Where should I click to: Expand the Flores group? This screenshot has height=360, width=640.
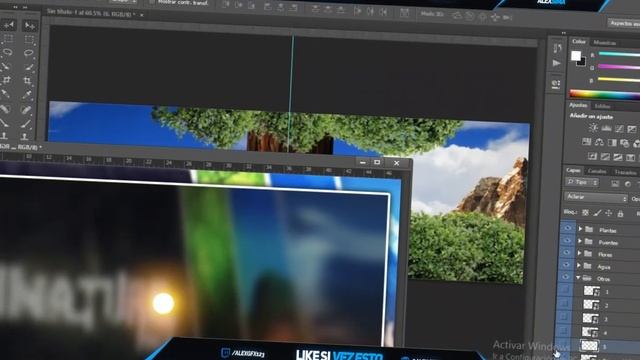(x=579, y=253)
